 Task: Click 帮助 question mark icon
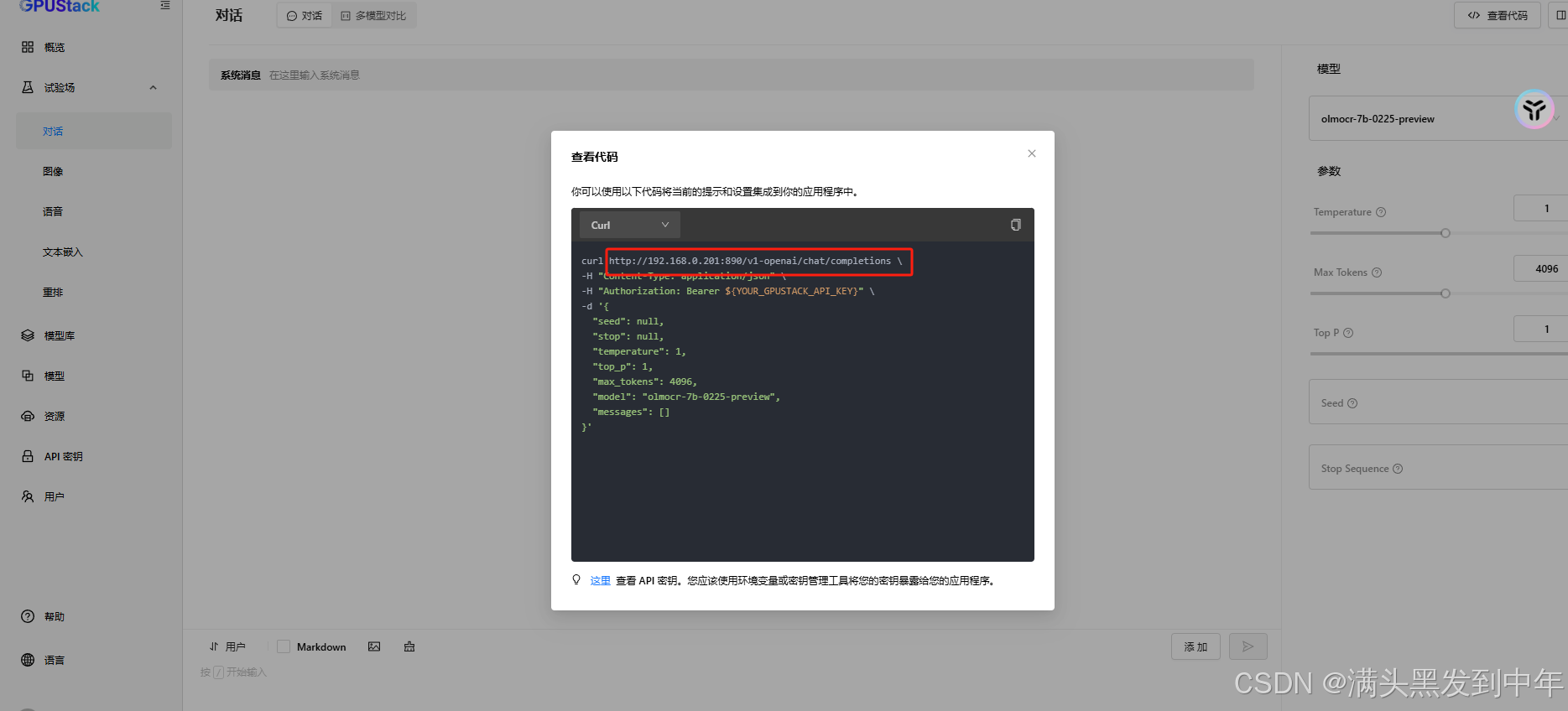28,616
